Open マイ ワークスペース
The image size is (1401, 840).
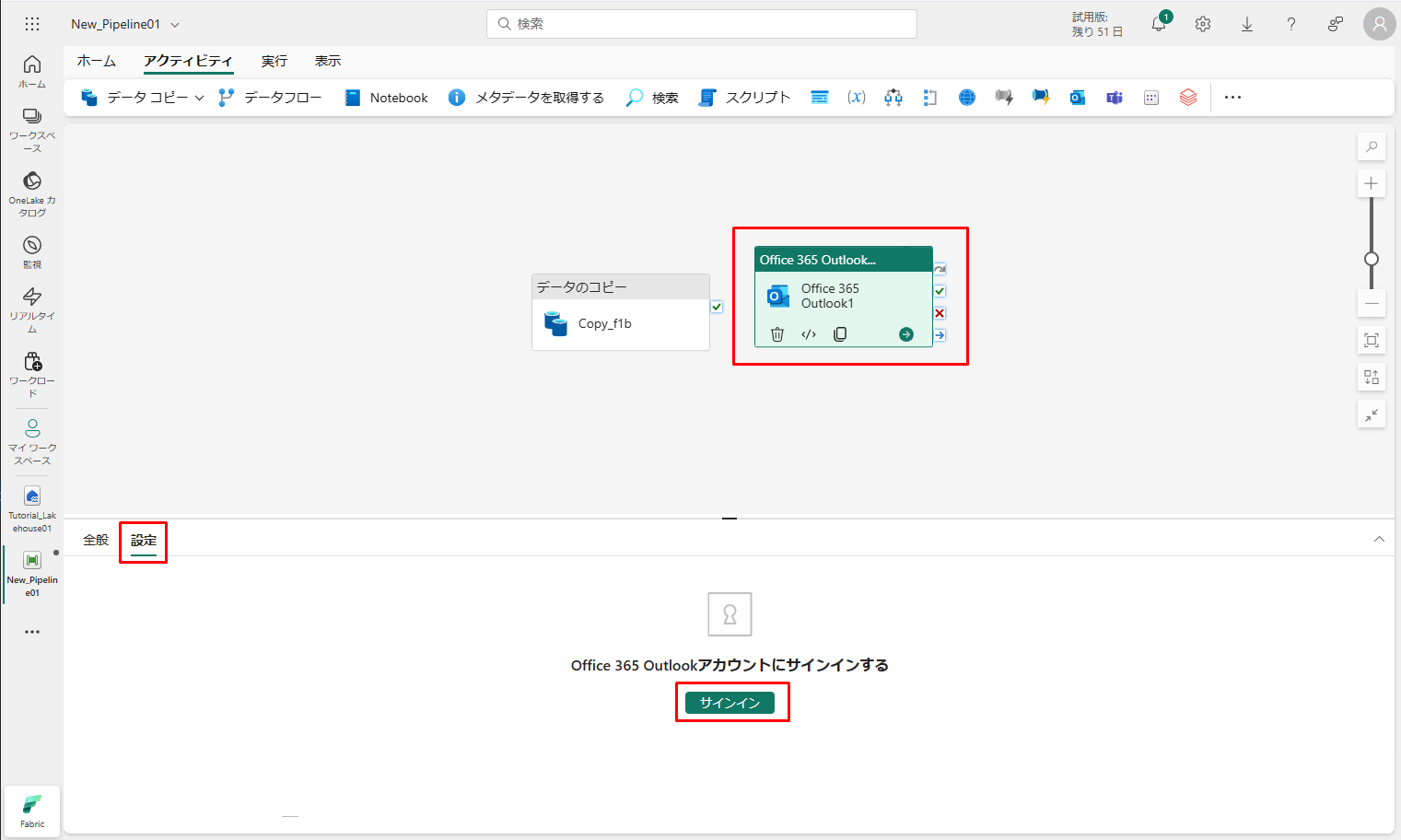(32, 442)
